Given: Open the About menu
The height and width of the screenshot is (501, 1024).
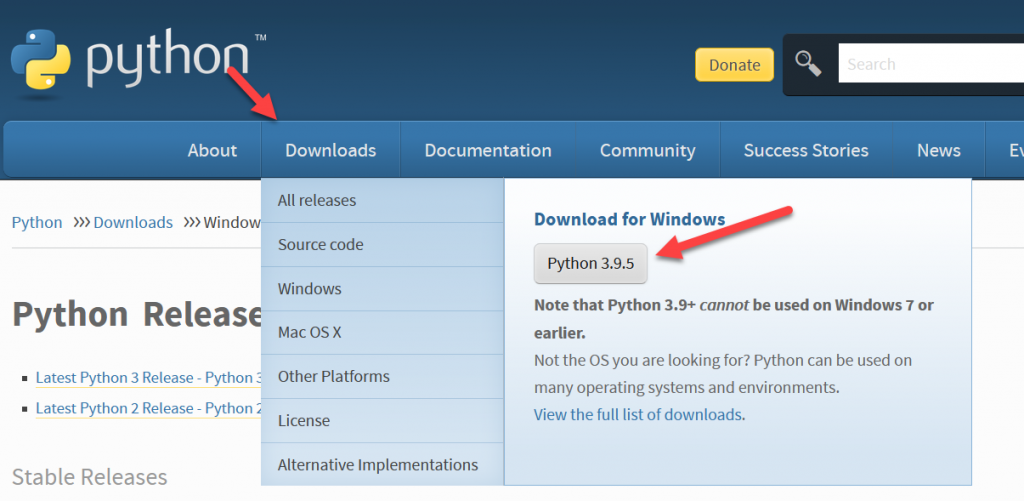Looking at the screenshot, I should pos(212,151).
